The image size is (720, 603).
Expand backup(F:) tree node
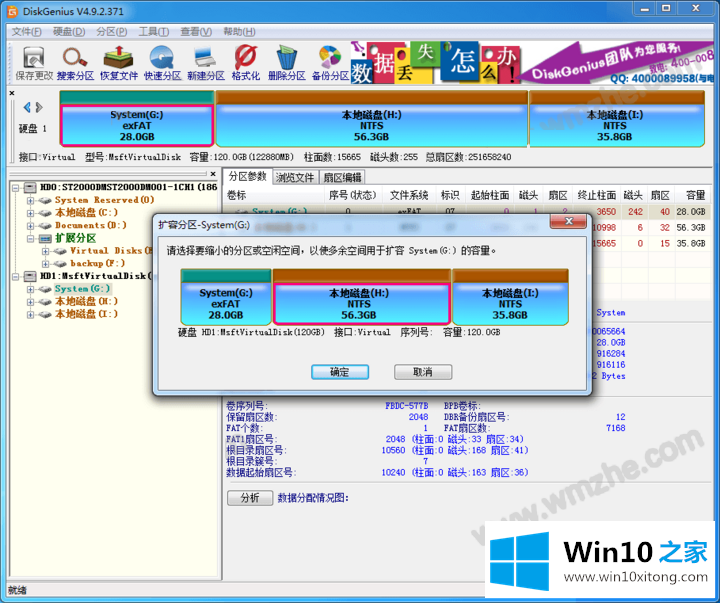click(x=45, y=264)
